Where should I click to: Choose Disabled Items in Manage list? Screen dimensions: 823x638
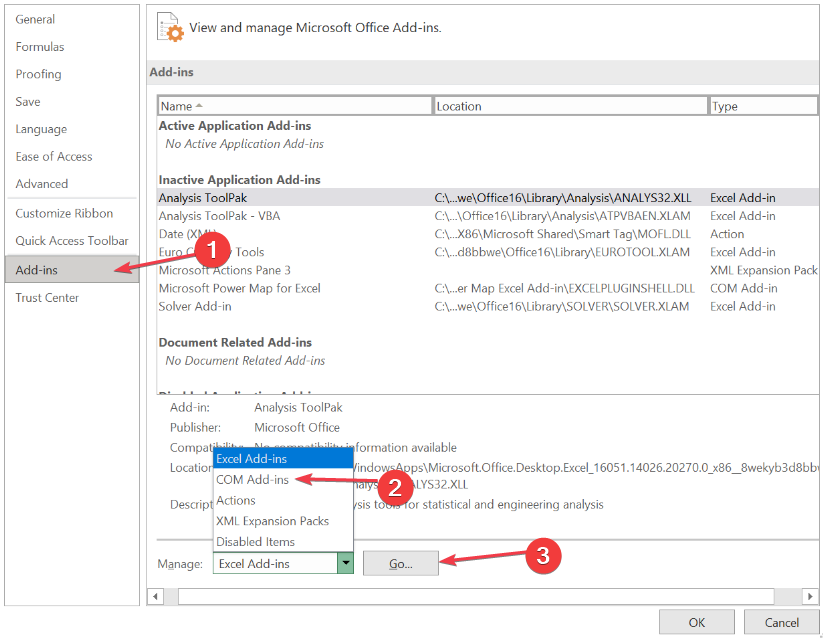283,541
